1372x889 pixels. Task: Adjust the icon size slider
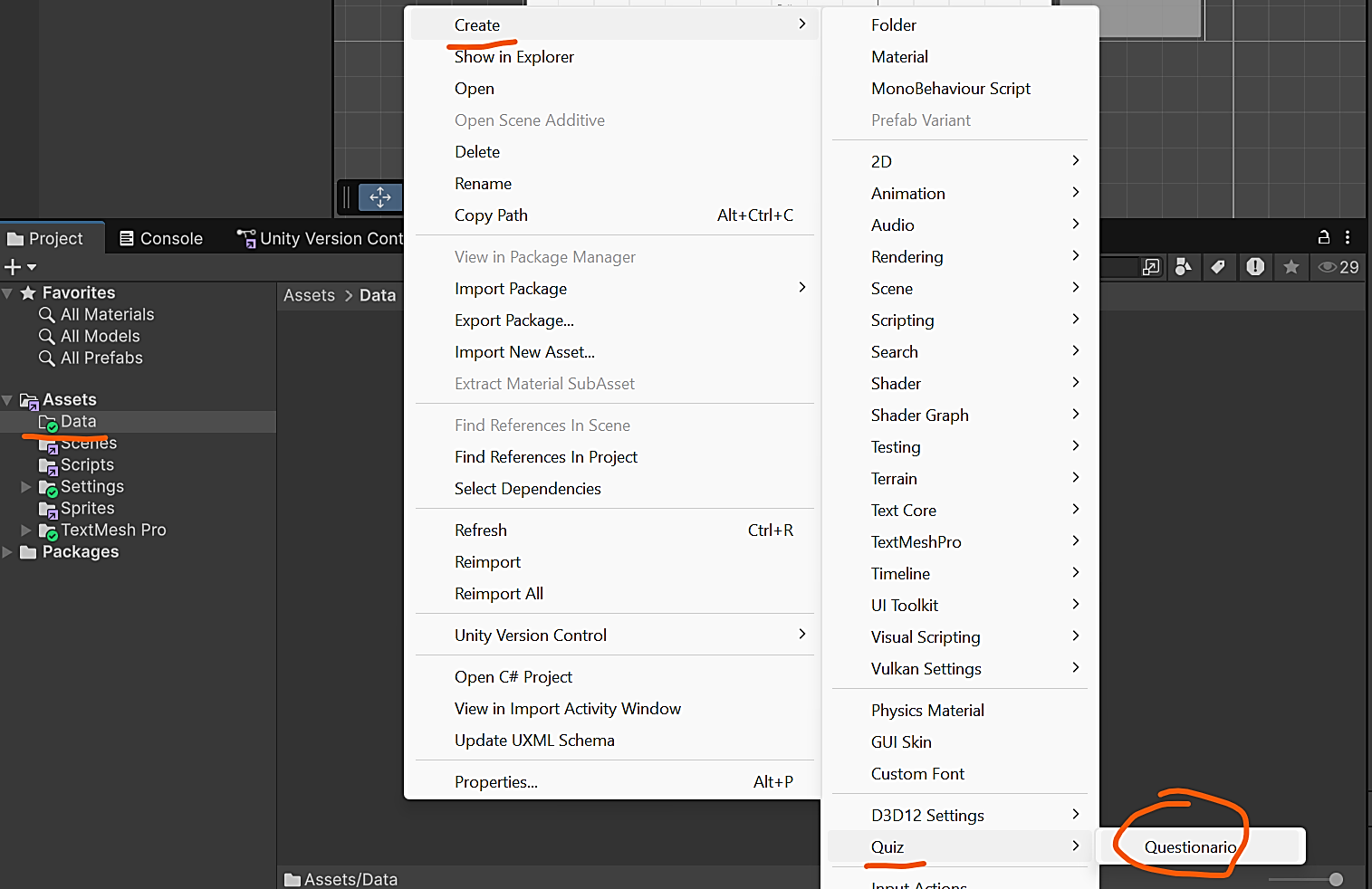tap(1335, 879)
